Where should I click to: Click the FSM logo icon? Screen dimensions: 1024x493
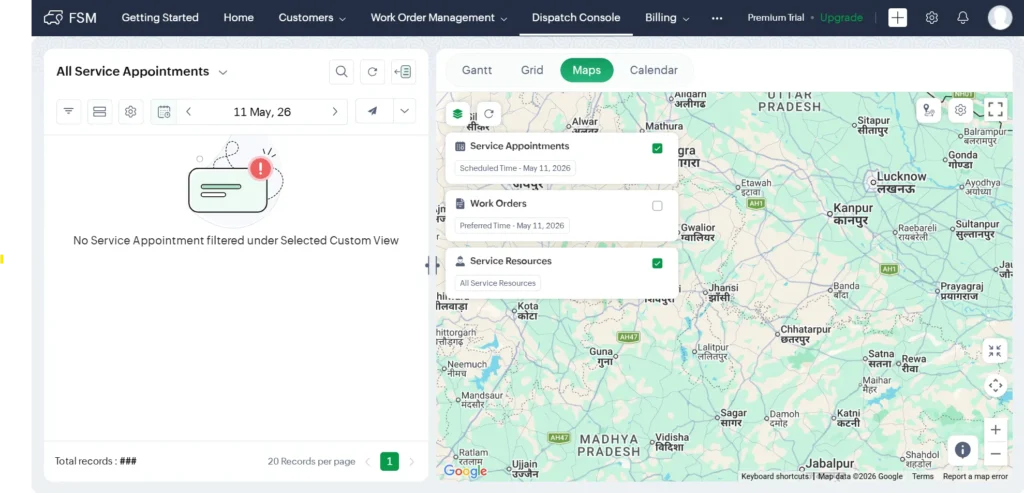pyautogui.click(x=53, y=18)
